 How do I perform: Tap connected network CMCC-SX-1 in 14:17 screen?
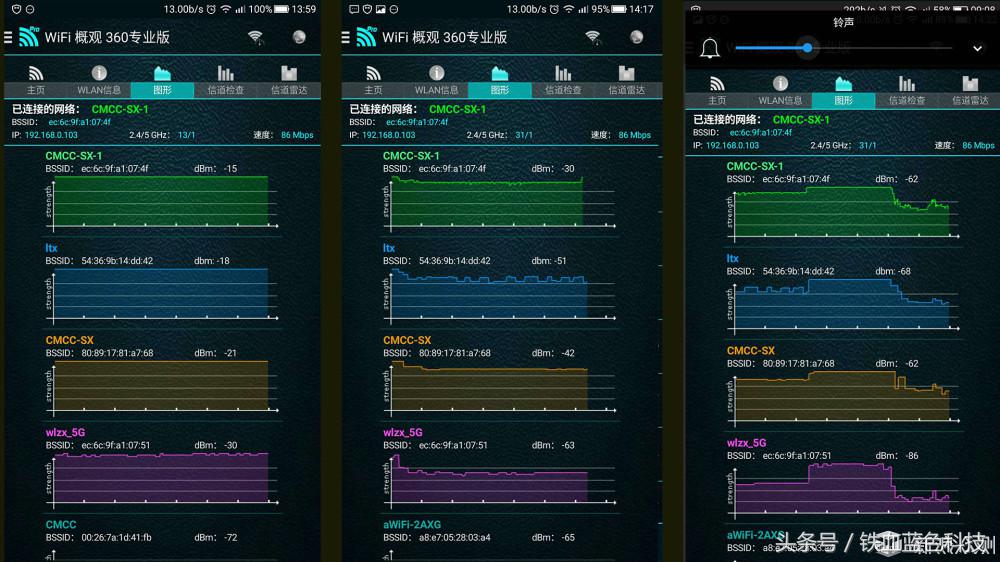click(457, 109)
